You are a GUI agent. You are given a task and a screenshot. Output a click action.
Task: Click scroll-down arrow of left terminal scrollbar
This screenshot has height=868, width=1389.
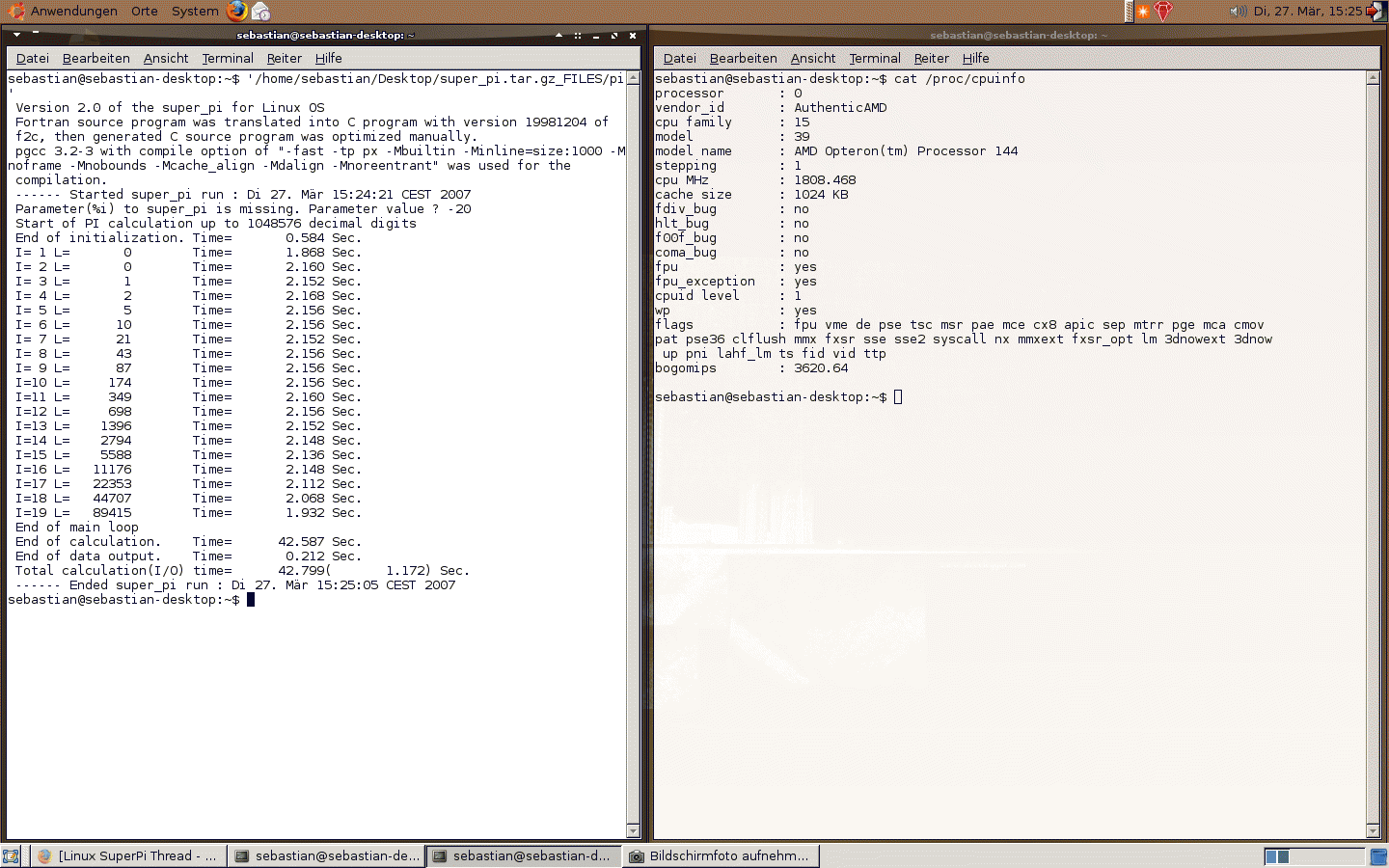tap(633, 831)
